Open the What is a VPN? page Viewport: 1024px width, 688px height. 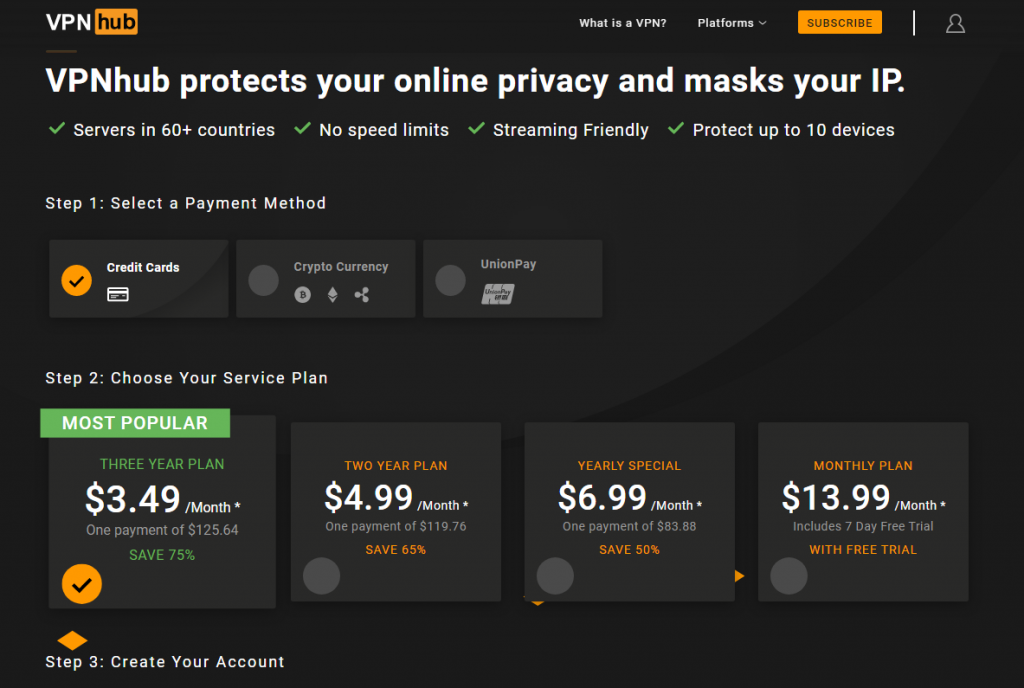point(622,23)
